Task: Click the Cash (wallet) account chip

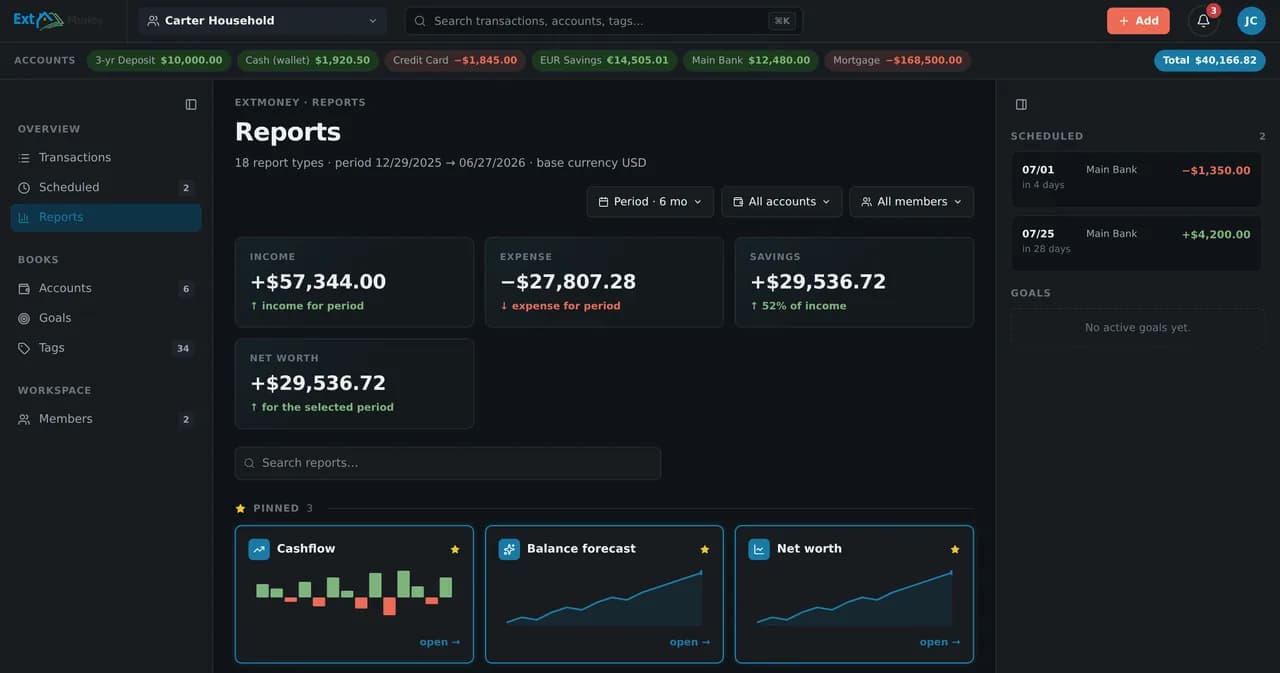Action: point(308,61)
